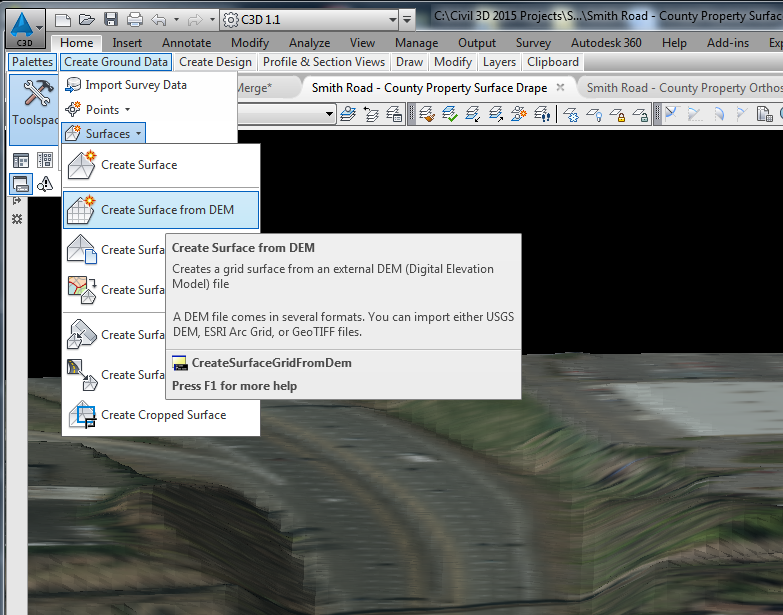The height and width of the screenshot is (615, 783).
Task: Click the Layer Off lightbulb icon
Action: point(594,114)
